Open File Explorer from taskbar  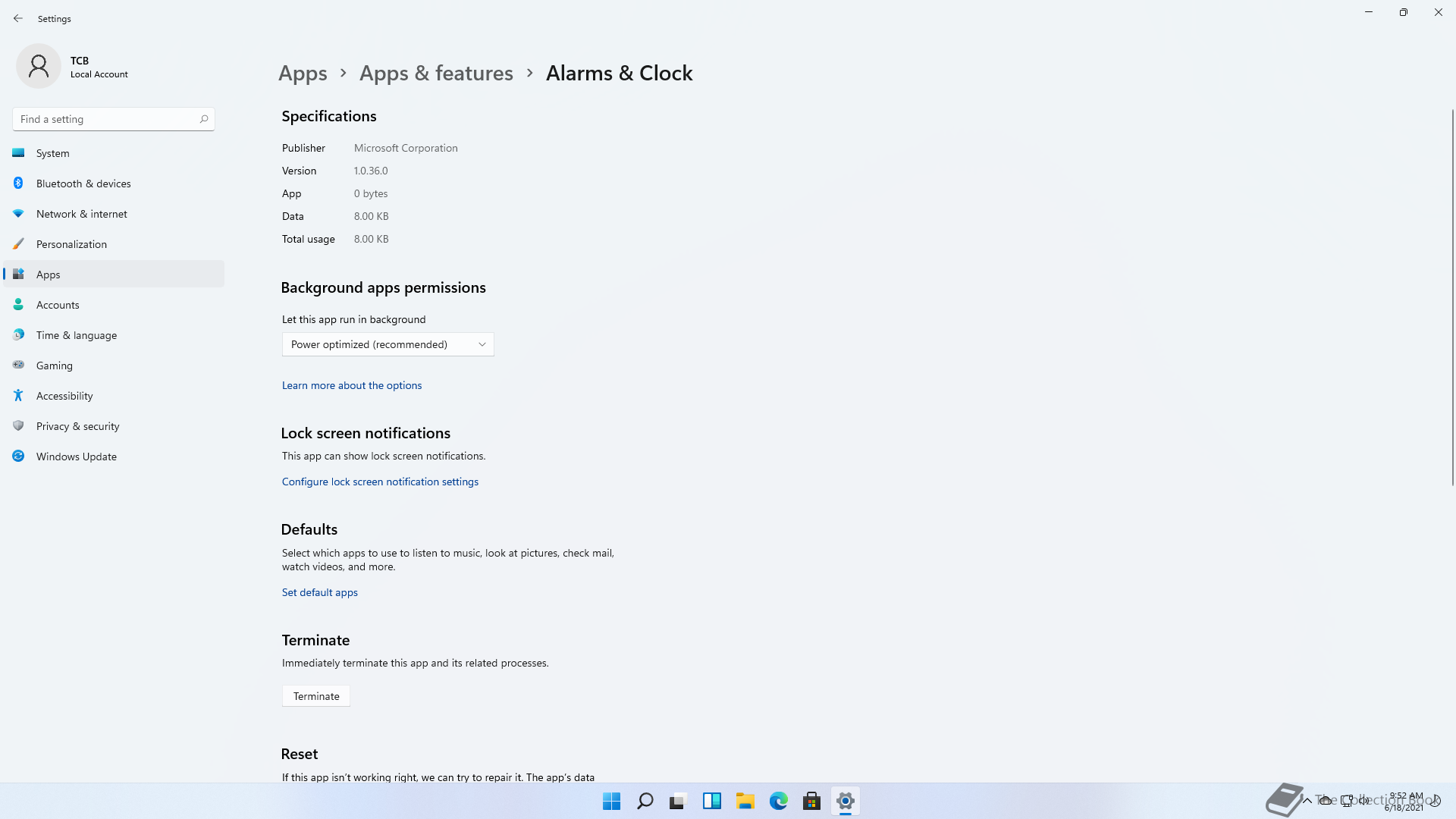point(745,801)
